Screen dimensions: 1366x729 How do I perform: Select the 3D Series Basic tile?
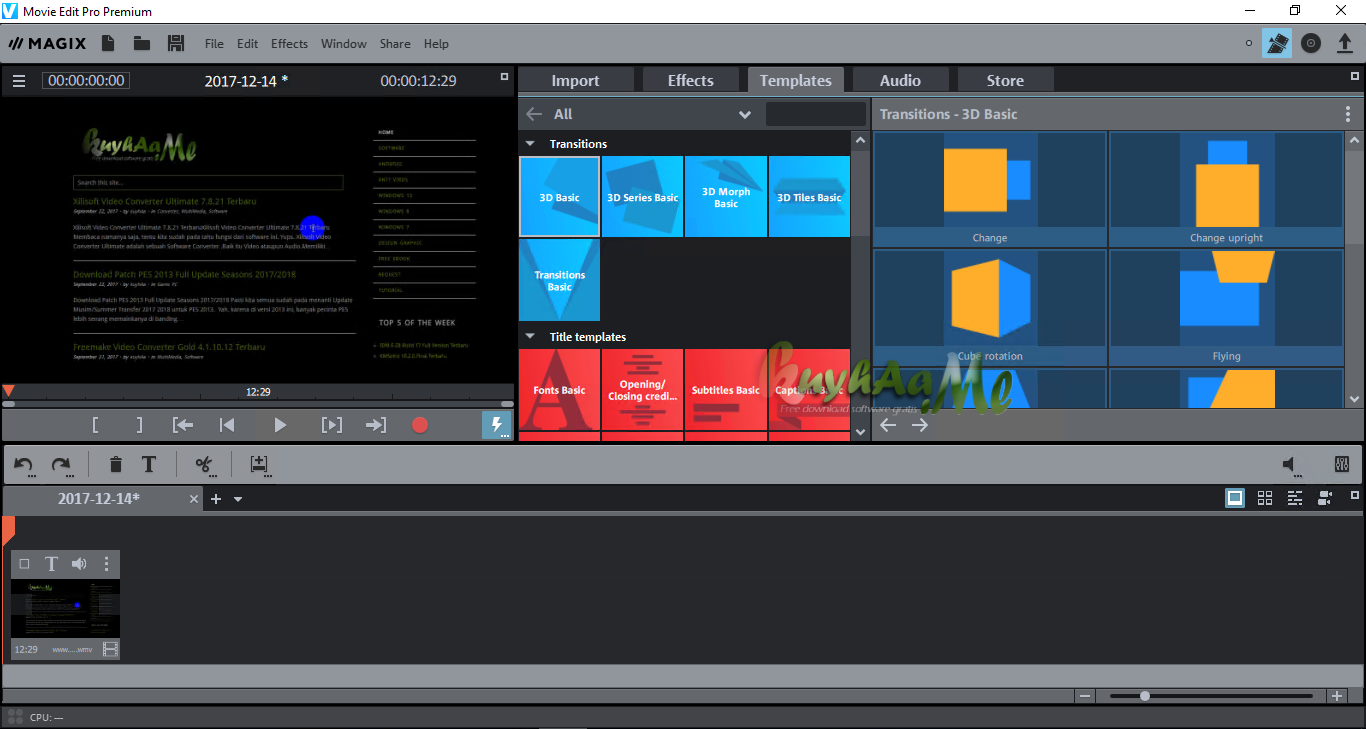coord(643,196)
